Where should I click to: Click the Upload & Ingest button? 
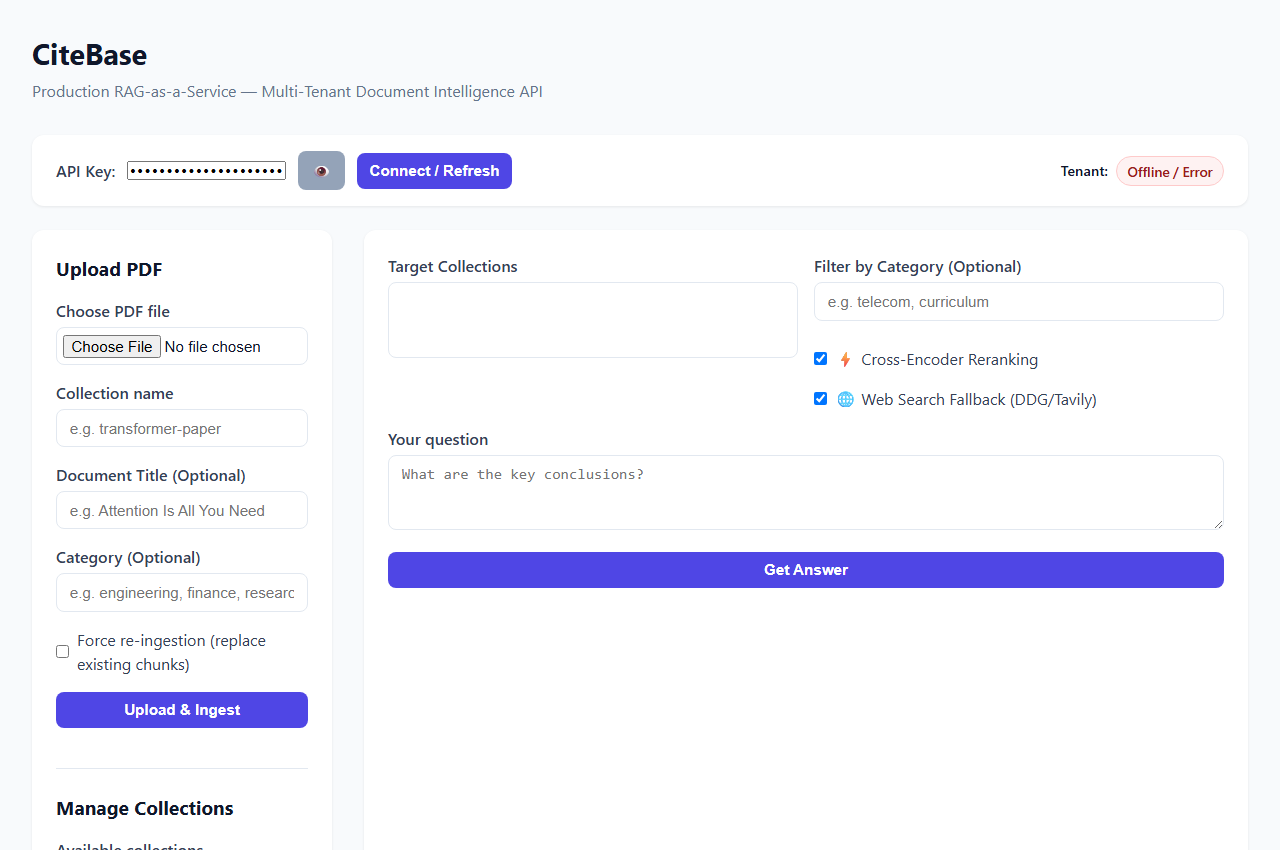click(x=182, y=710)
